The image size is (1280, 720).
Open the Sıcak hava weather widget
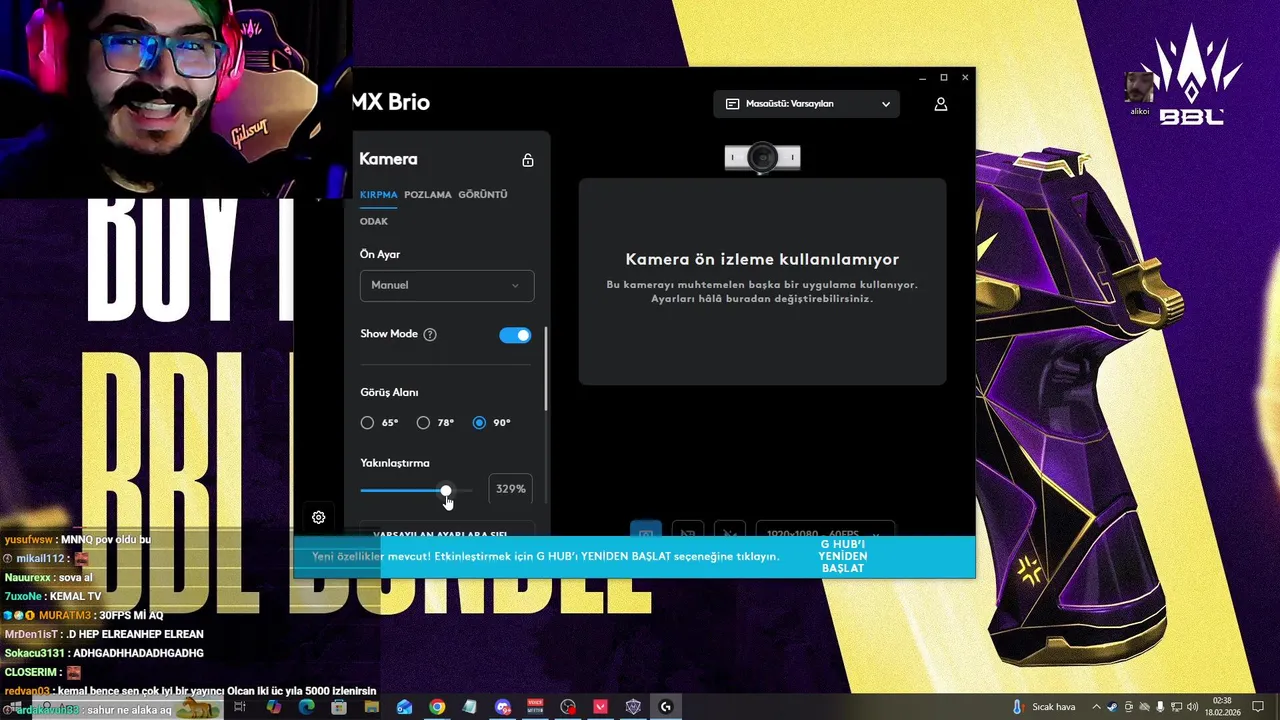[1043, 706]
